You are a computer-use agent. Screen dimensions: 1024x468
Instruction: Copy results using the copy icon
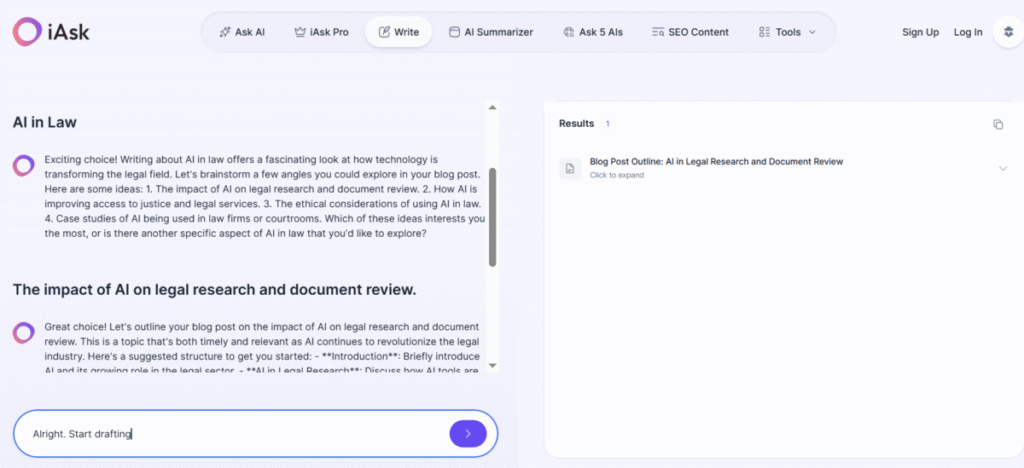(997, 124)
